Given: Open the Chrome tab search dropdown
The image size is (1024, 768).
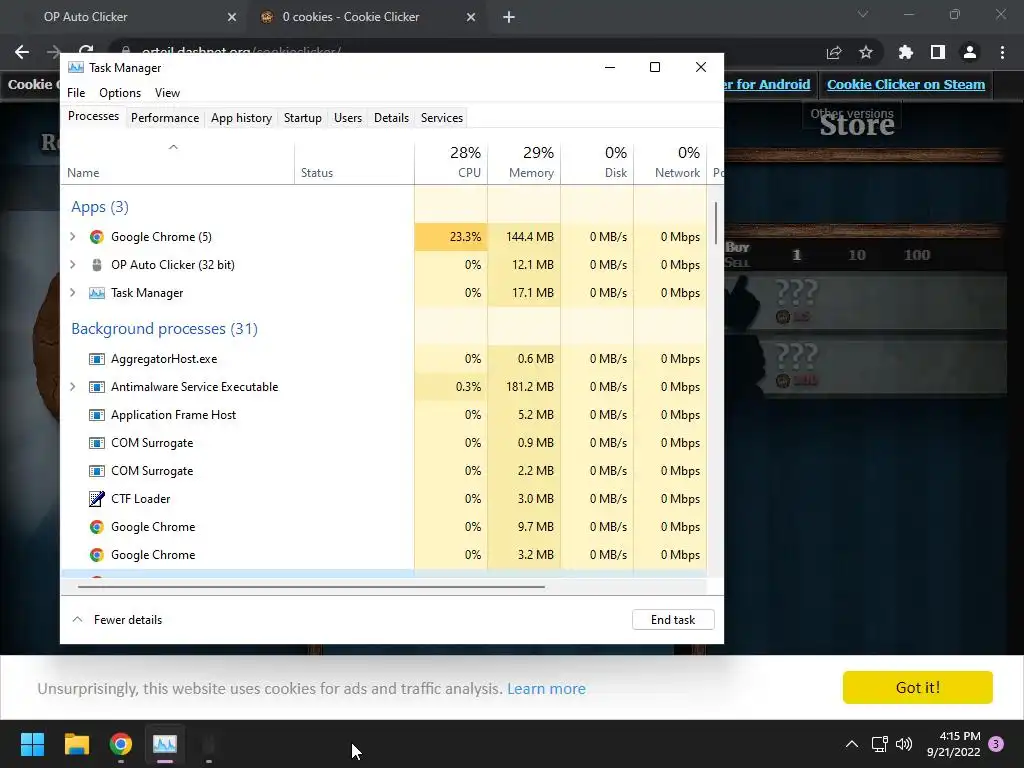Looking at the screenshot, I should click(863, 14).
